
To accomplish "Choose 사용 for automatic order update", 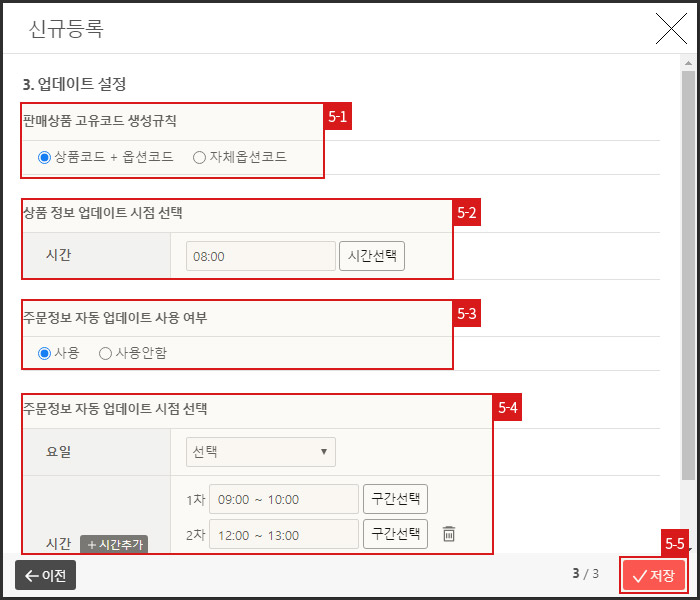I will [x=44, y=354].
